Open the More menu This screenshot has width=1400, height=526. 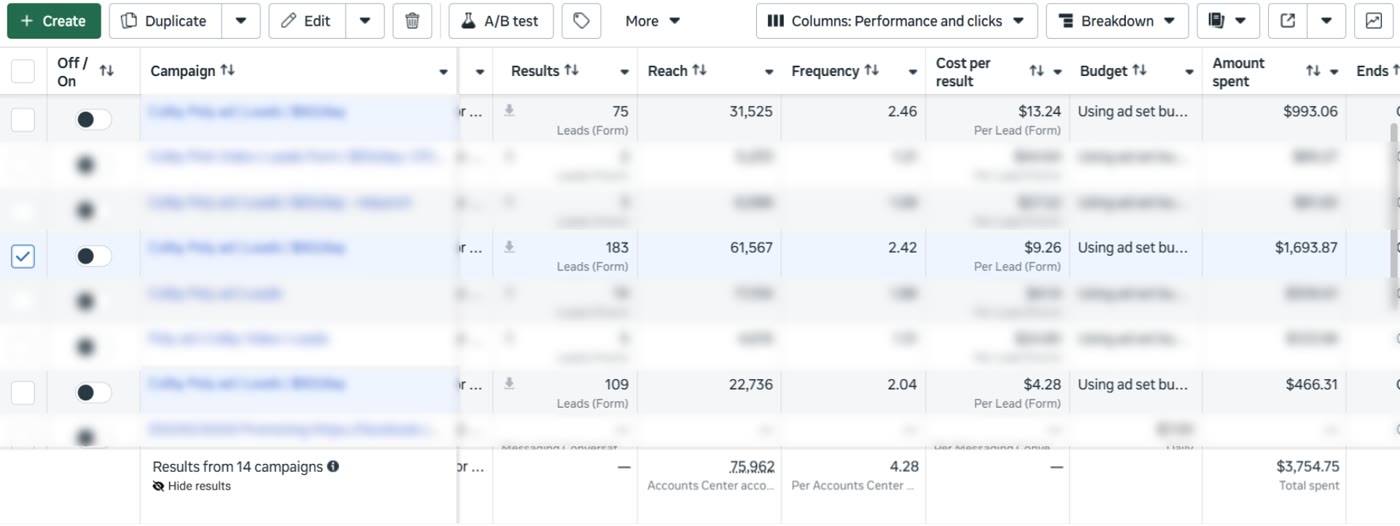point(653,21)
